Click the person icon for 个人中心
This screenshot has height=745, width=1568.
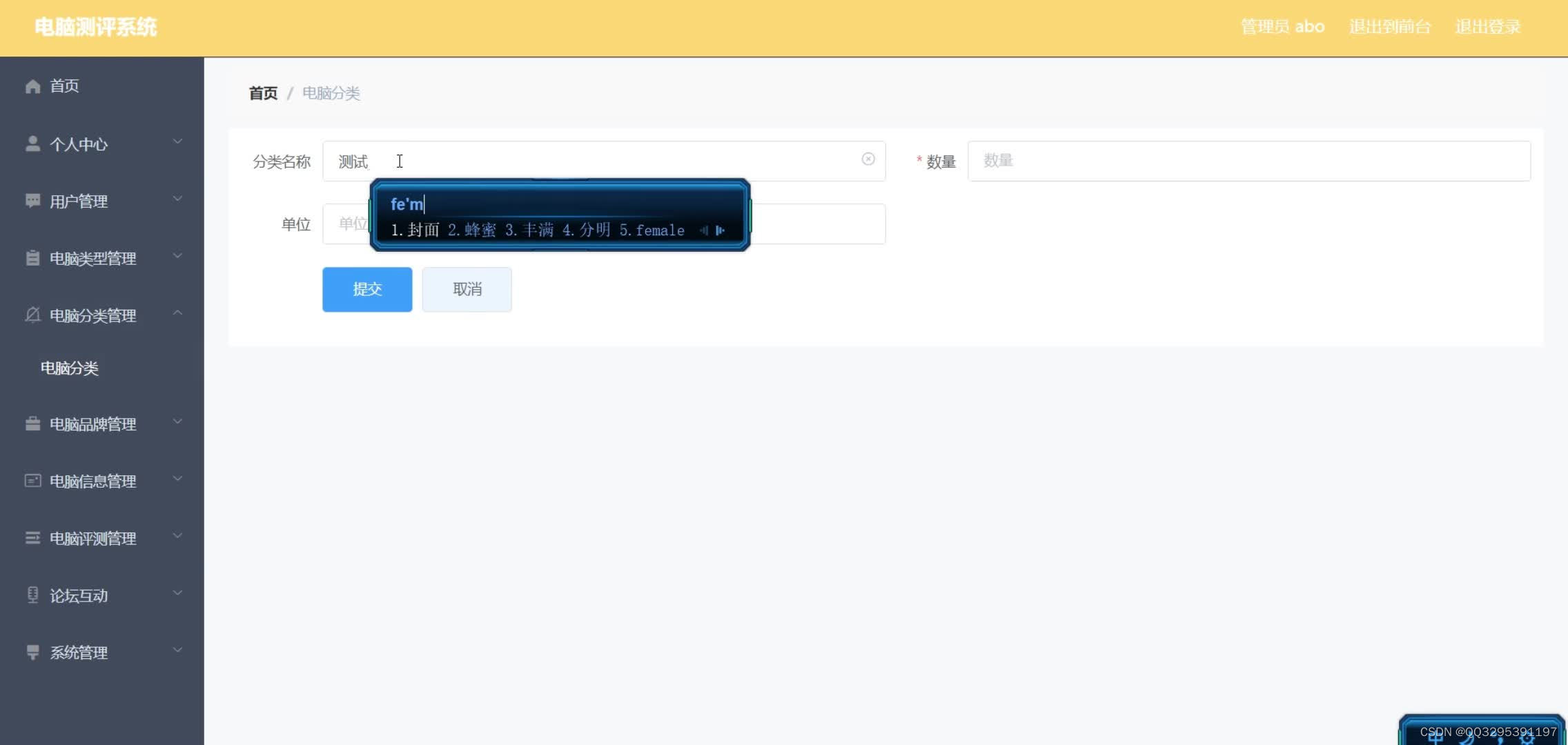coord(32,143)
